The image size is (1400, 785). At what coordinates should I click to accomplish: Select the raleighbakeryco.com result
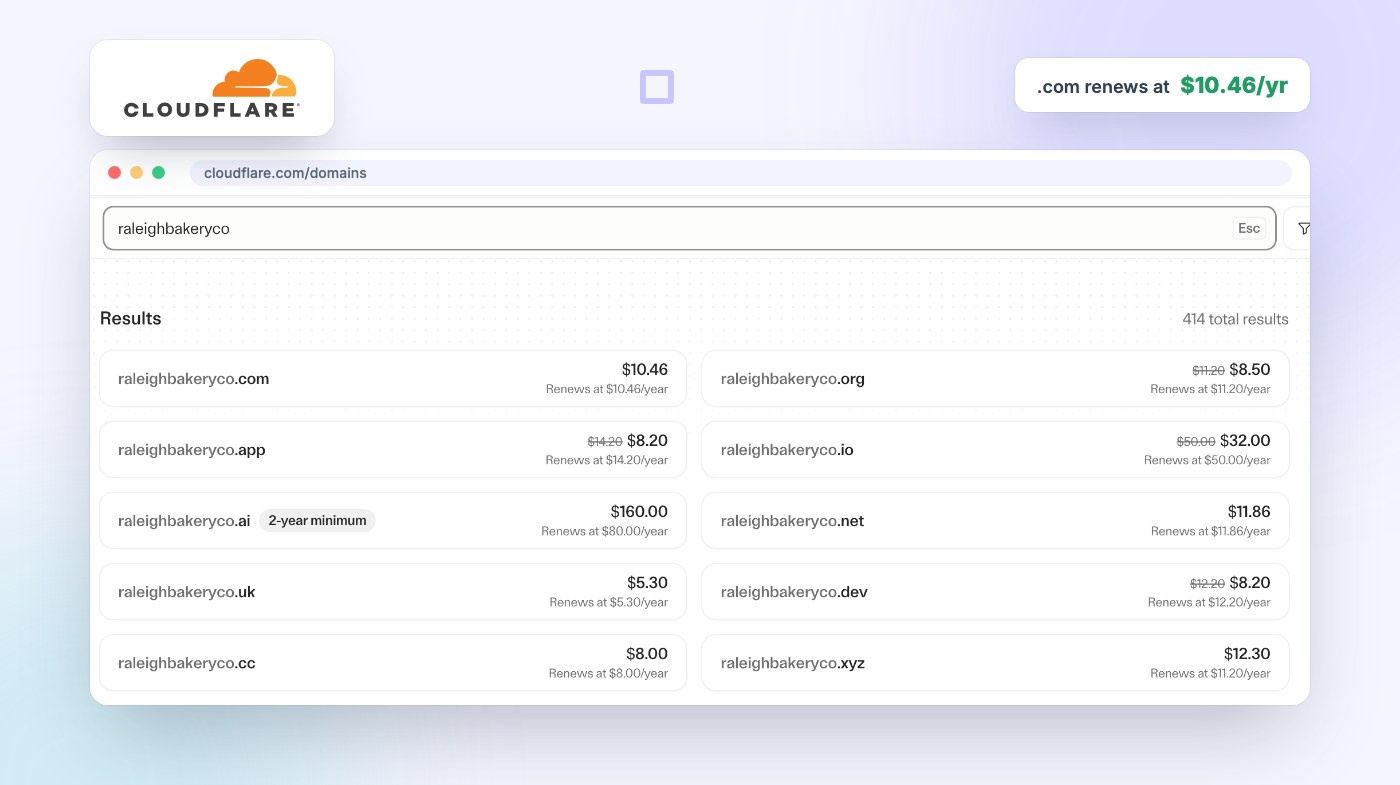click(393, 379)
